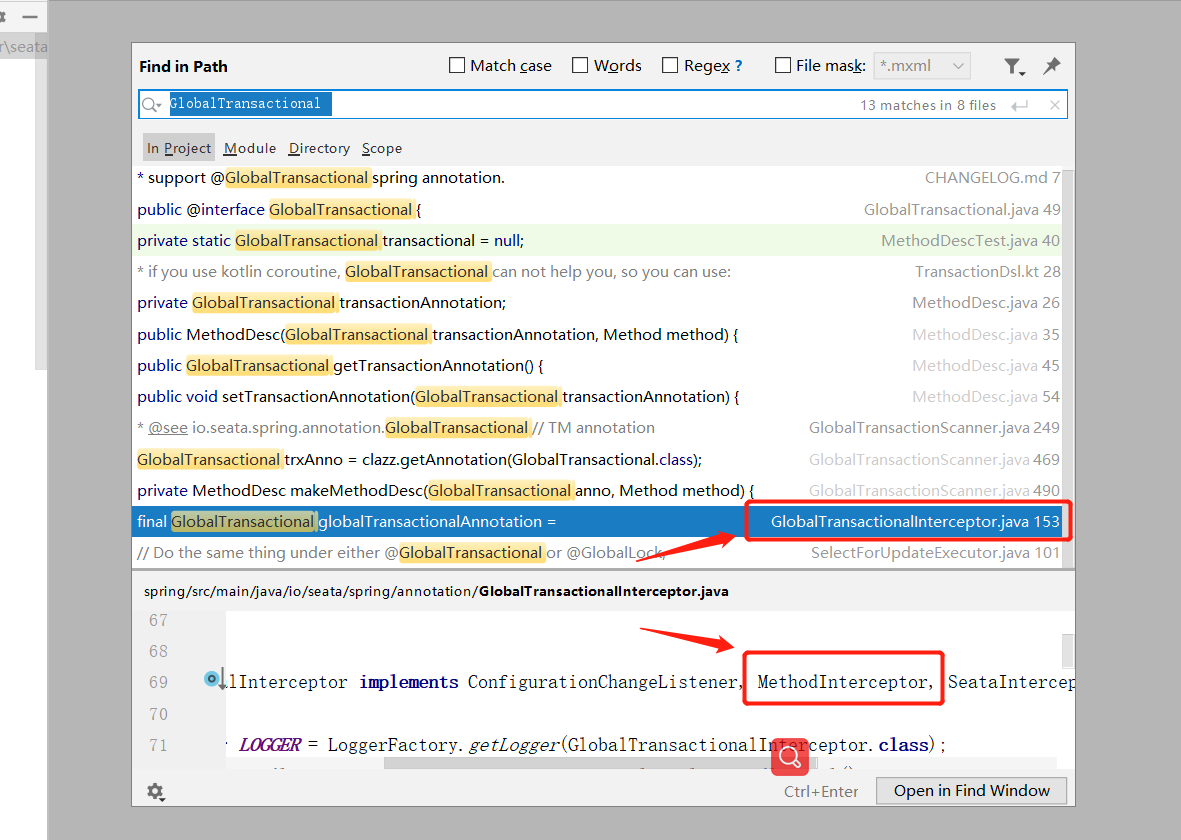
Task: Select the SelectForUpdateExecutor.java 101 result
Action: (597, 553)
